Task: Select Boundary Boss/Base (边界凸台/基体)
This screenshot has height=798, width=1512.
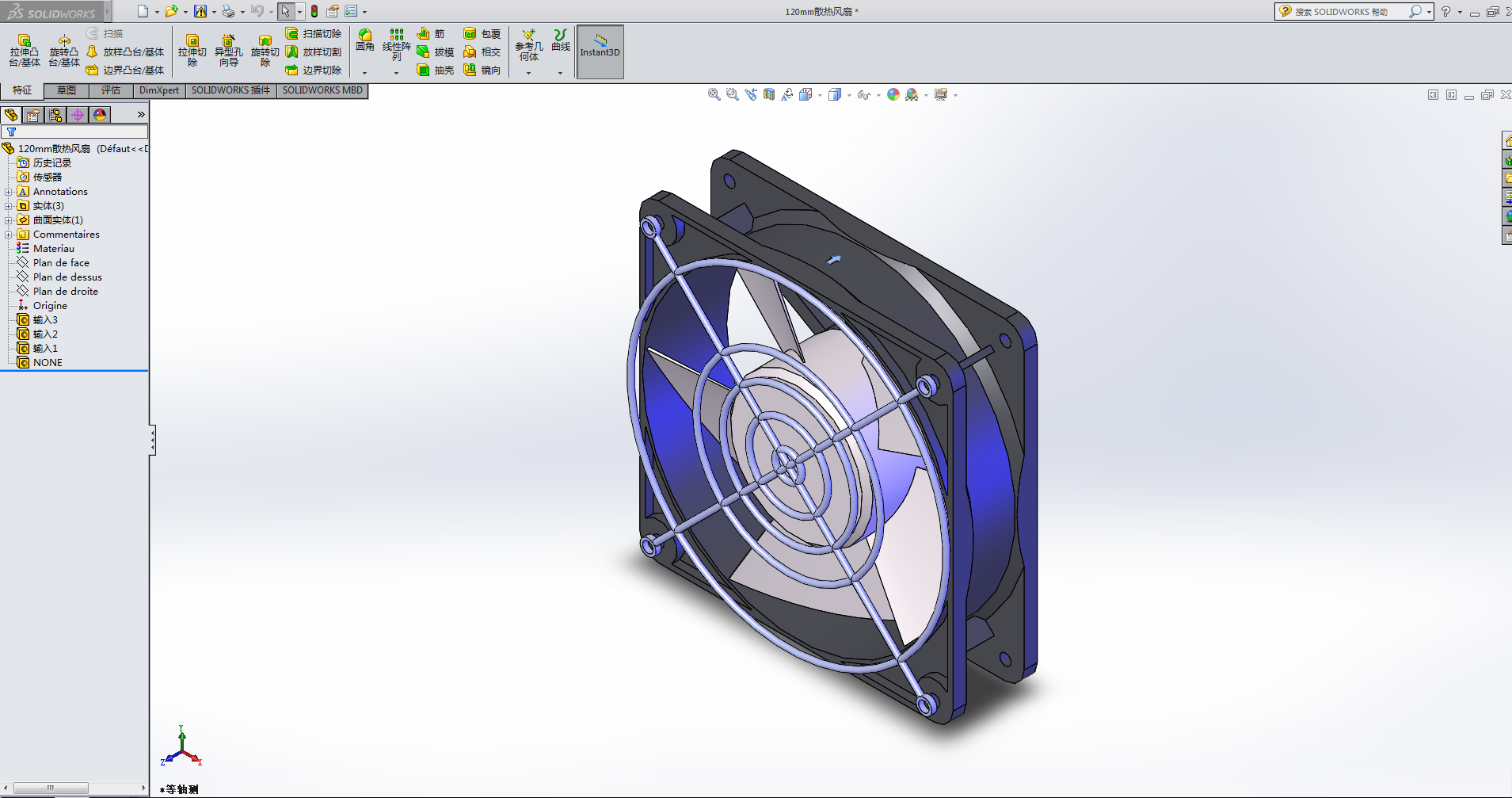Action: tap(125, 71)
